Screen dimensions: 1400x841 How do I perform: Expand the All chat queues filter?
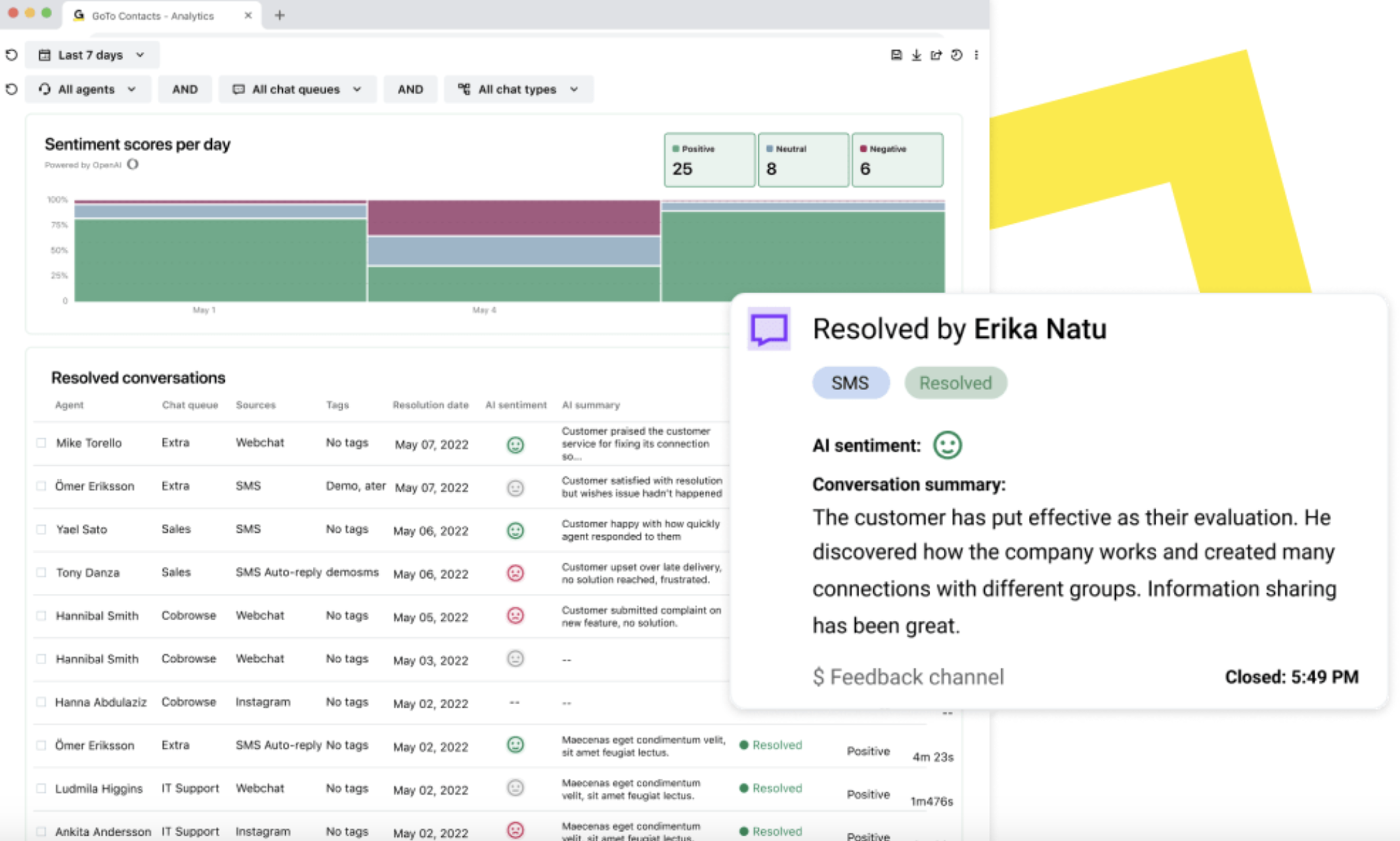[x=297, y=89]
